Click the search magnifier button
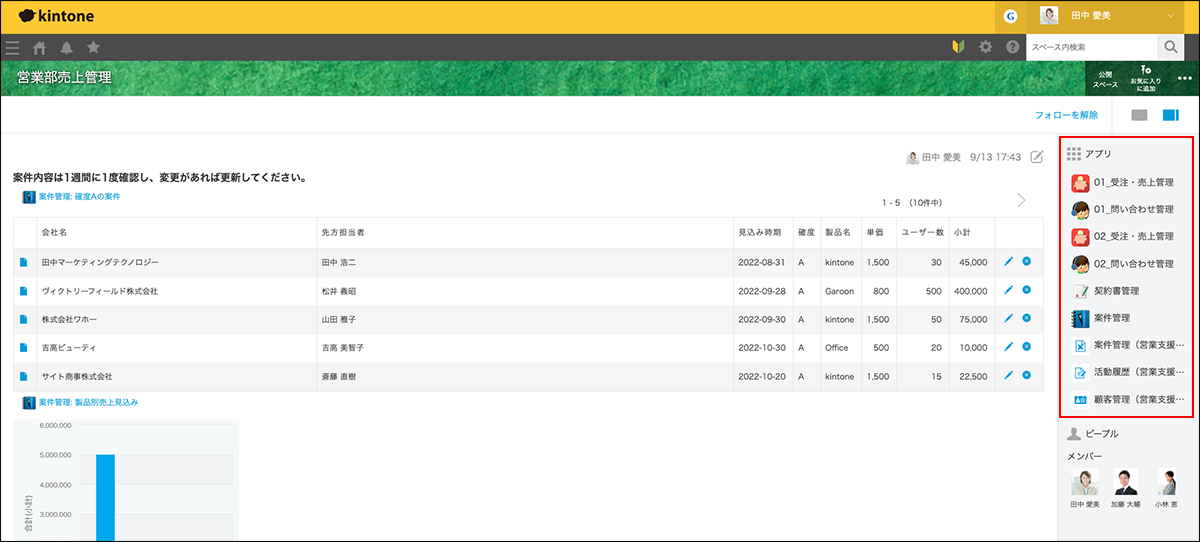 tap(1170, 47)
